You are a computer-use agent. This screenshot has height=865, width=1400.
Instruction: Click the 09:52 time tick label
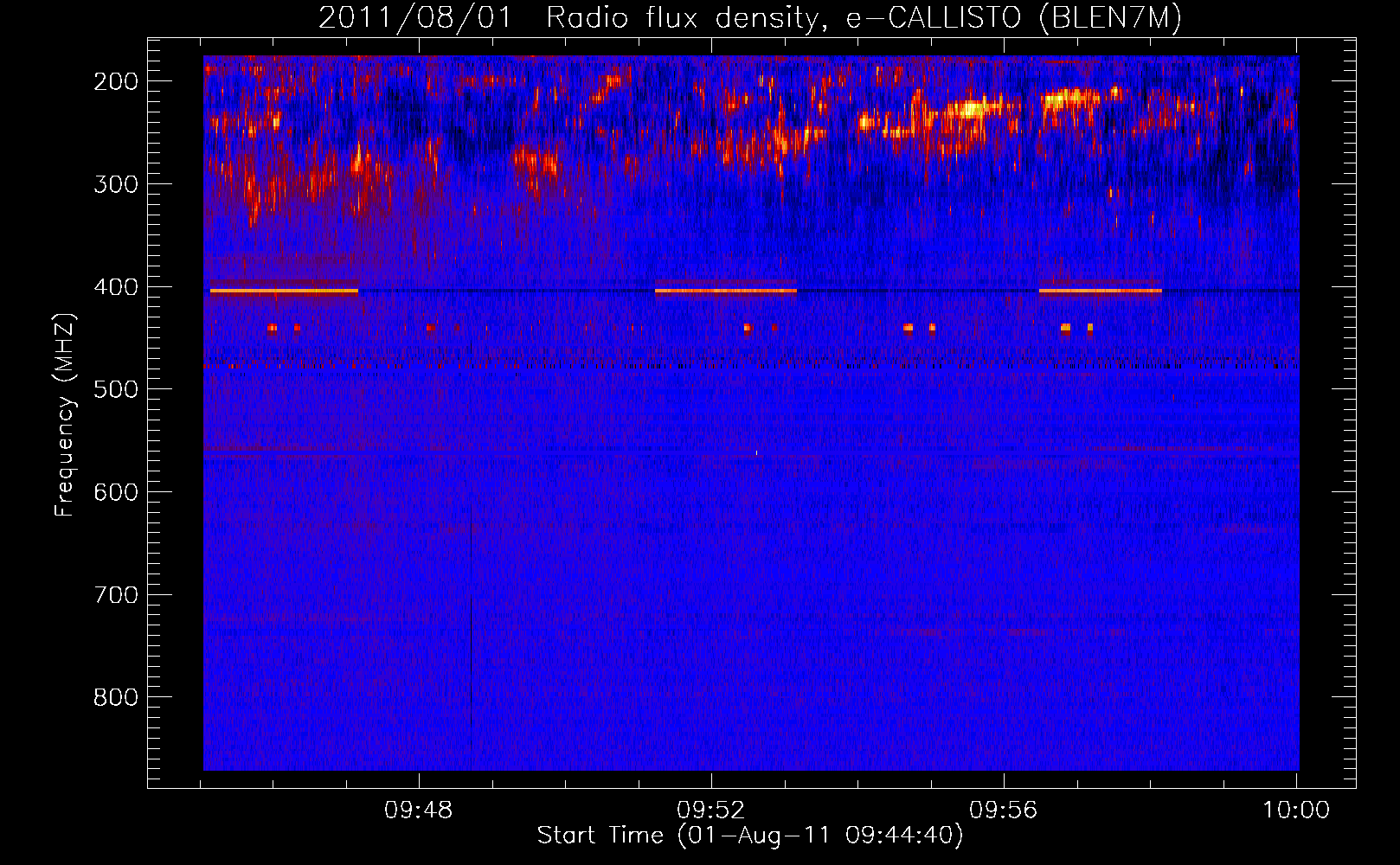pos(711,811)
